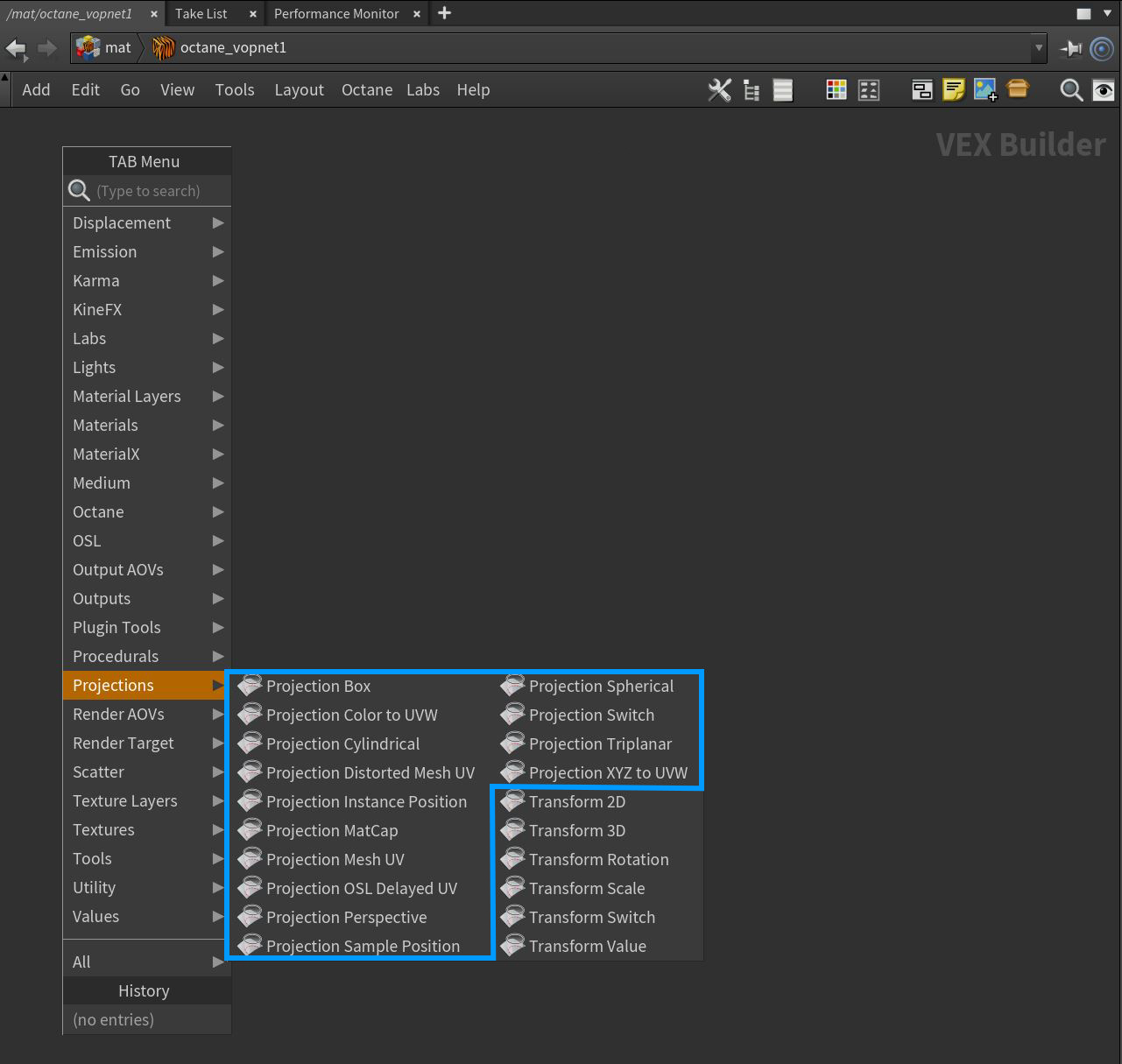Add a new pane tab with plus button
The image size is (1122, 1064).
point(445,13)
